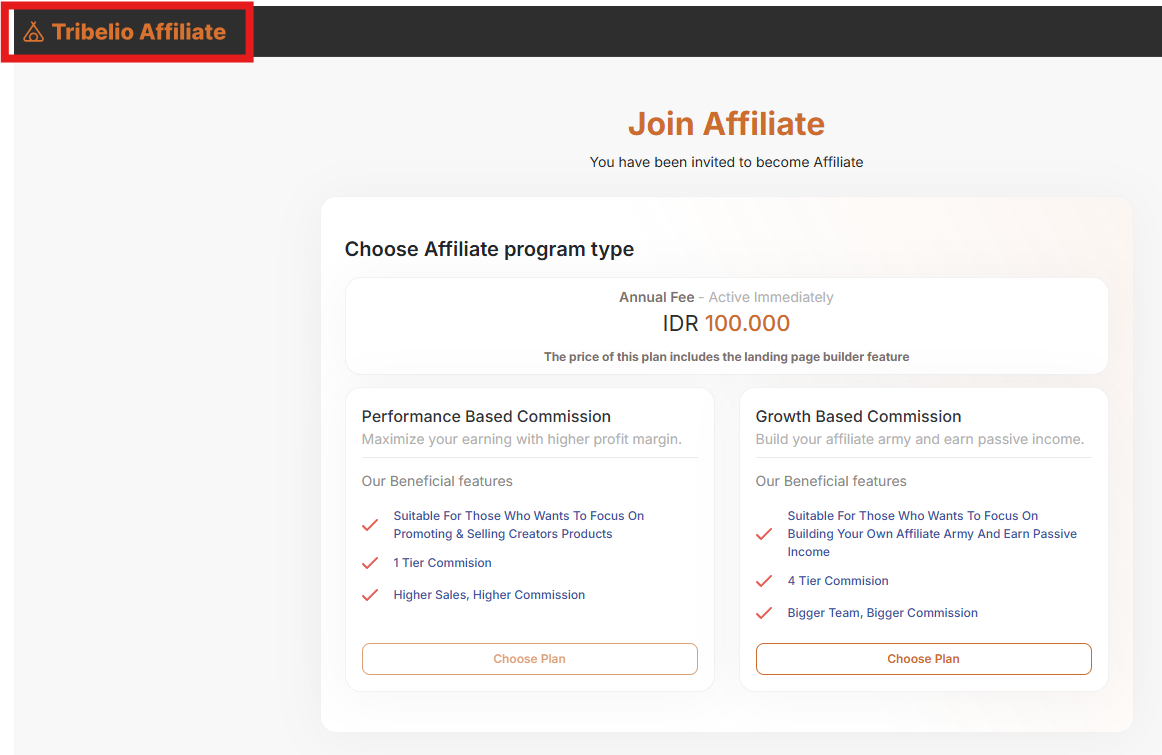The image size is (1162, 755).
Task: Select the Growth Based Commission card title
Action: pos(858,416)
